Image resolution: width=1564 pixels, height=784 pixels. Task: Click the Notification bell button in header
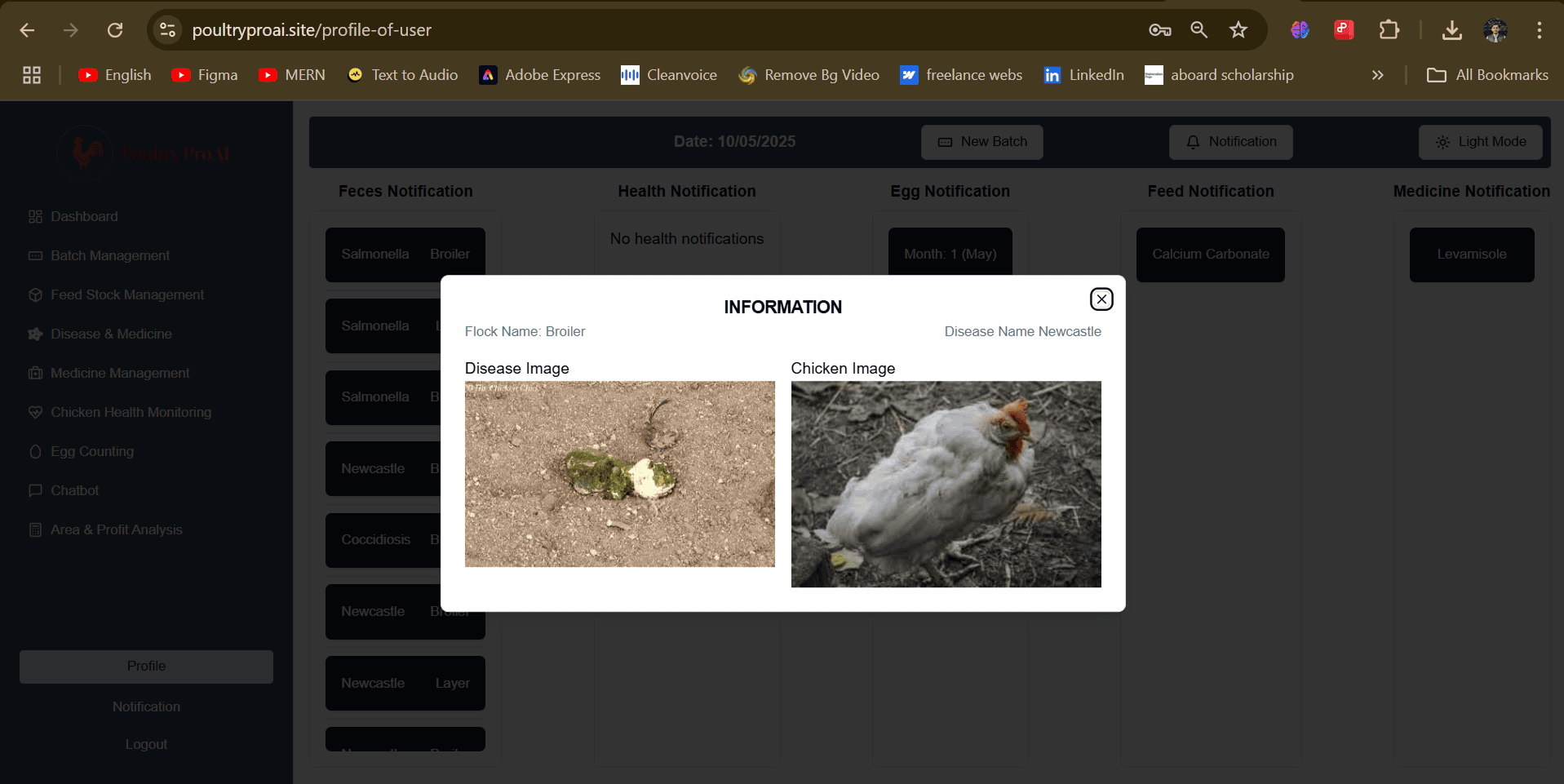coord(1231,142)
